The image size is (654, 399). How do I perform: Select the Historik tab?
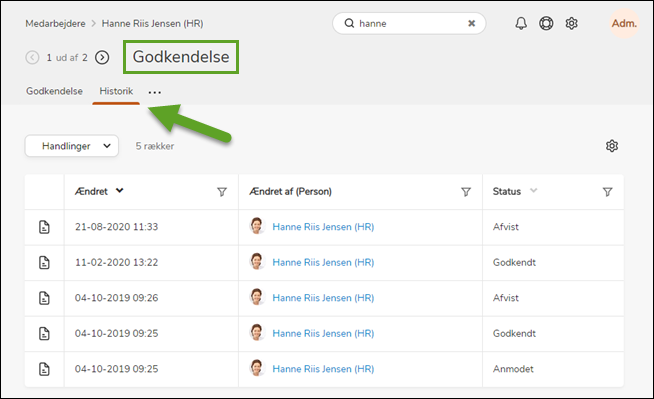pyautogui.click(x=116, y=91)
